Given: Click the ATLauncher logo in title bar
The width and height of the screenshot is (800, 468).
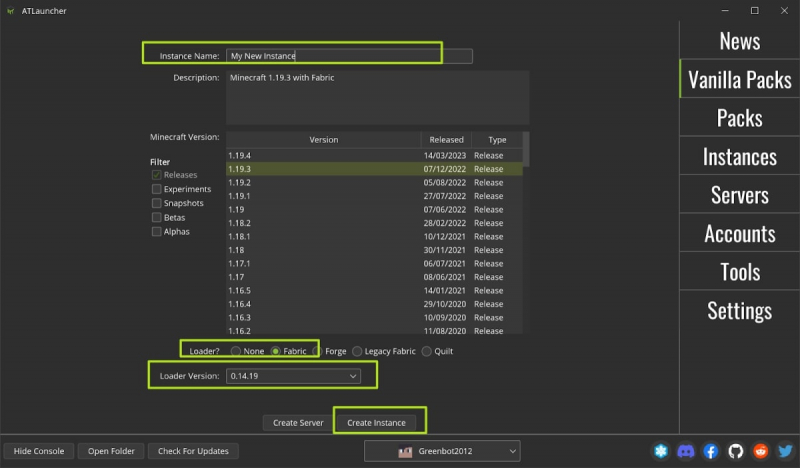Looking at the screenshot, I should coord(11,10).
